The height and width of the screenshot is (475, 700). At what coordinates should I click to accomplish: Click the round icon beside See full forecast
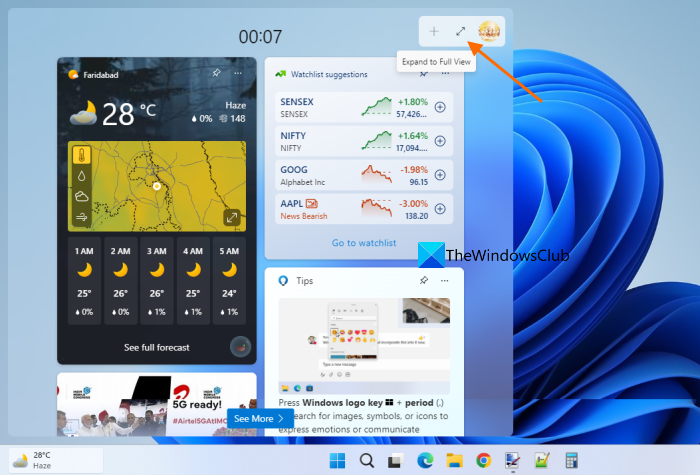pos(240,347)
